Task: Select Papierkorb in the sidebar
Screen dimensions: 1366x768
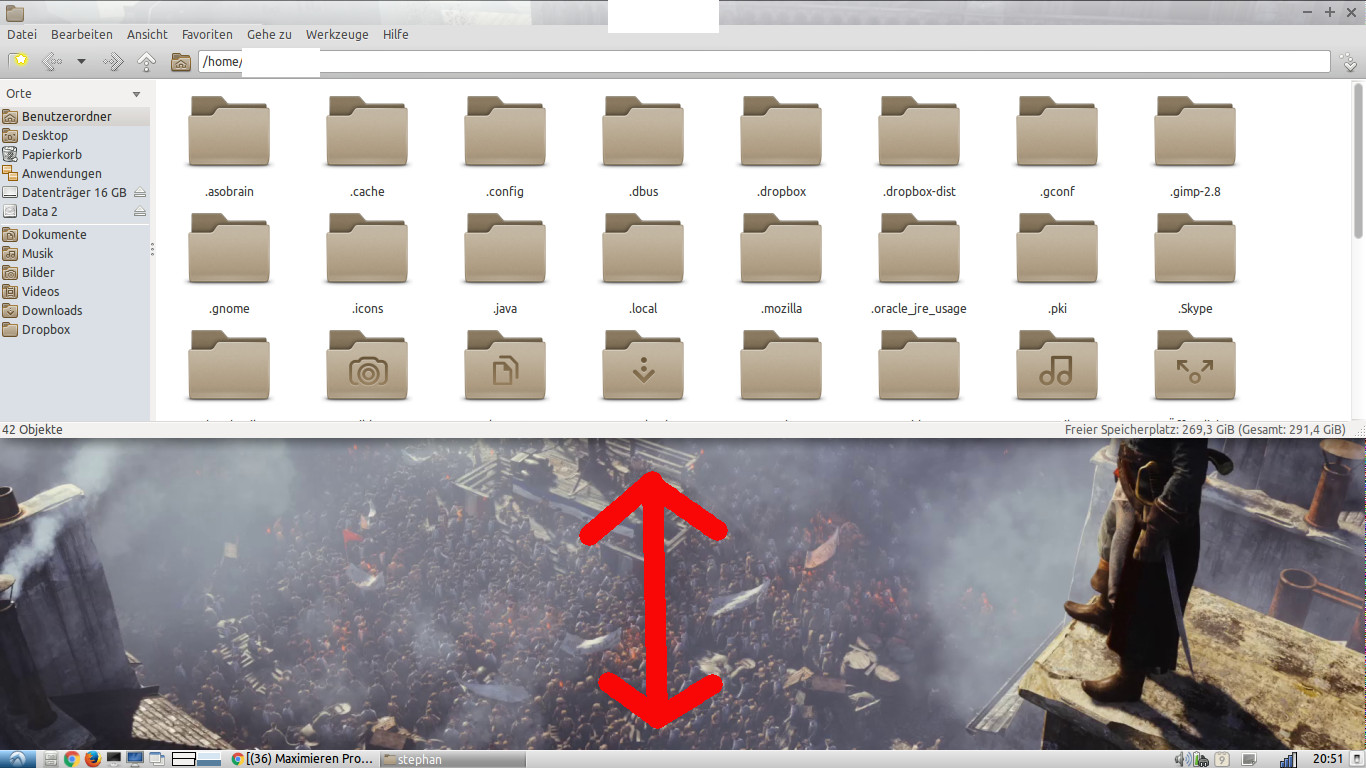Action: [52, 154]
